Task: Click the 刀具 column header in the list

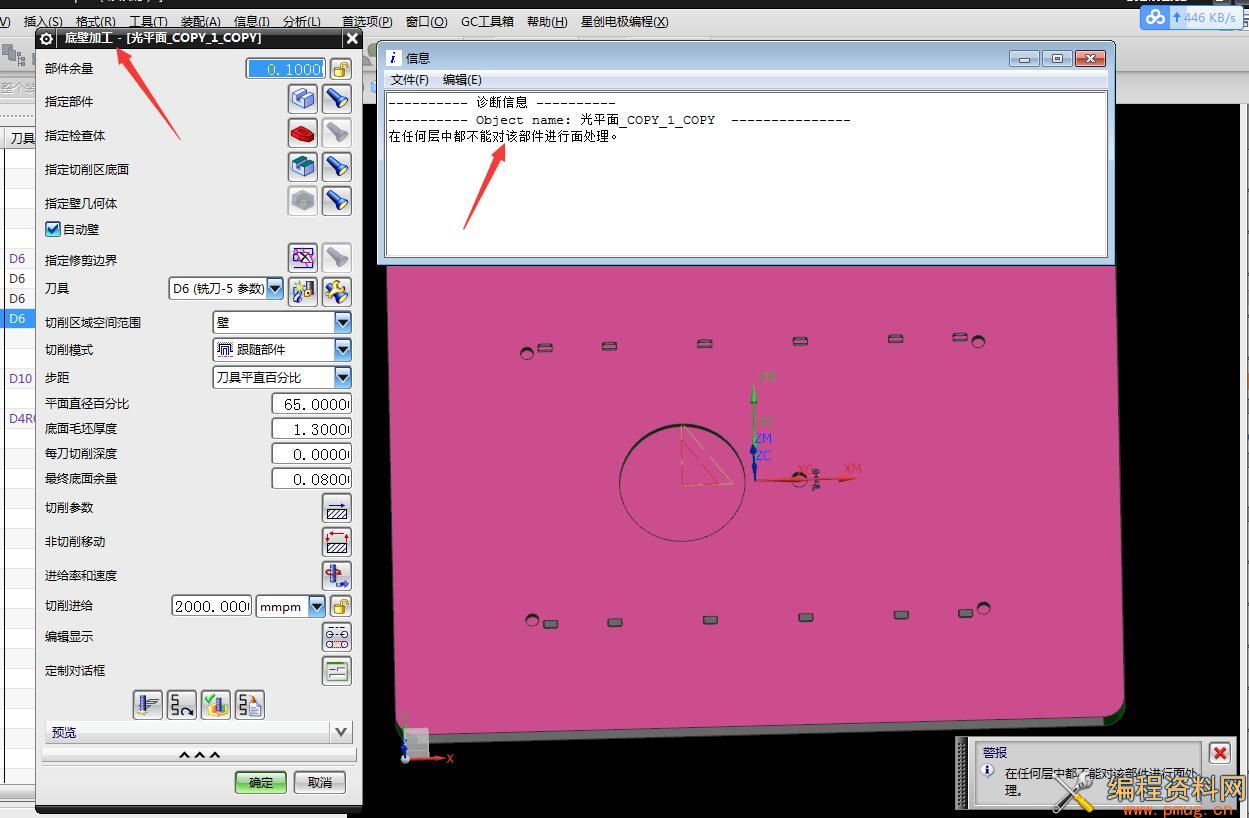Action: pos(21,139)
